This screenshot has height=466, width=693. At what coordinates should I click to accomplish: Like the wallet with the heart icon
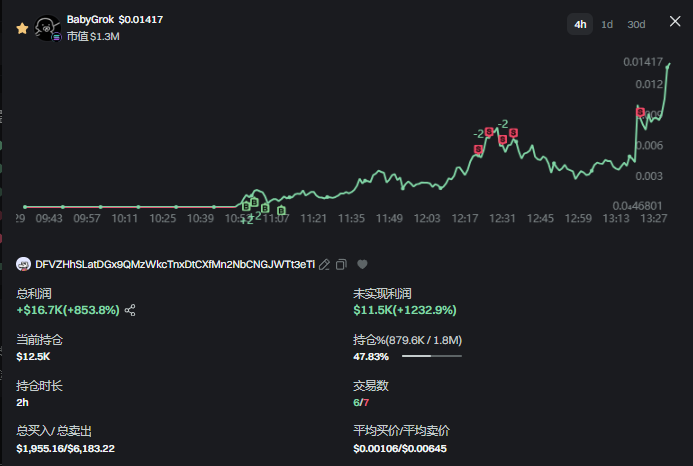(362, 264)
